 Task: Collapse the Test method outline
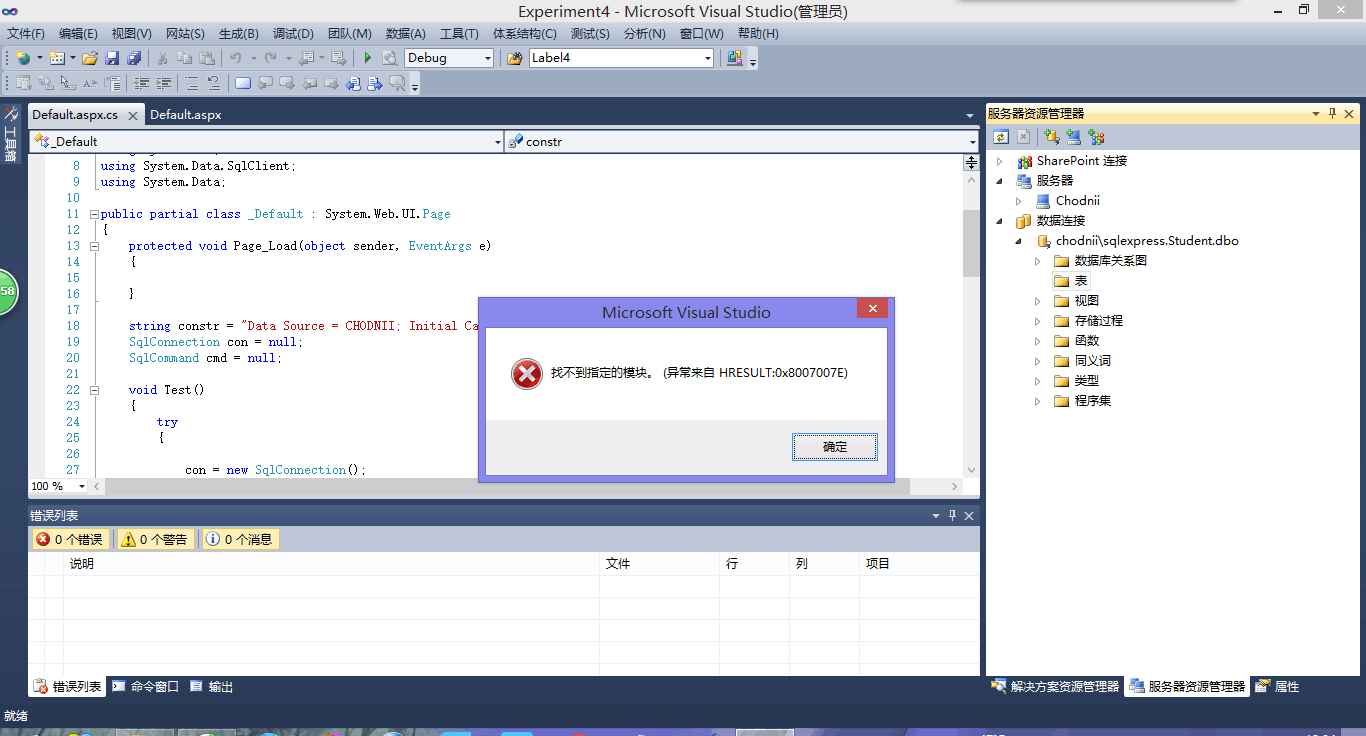pos(94,390)
